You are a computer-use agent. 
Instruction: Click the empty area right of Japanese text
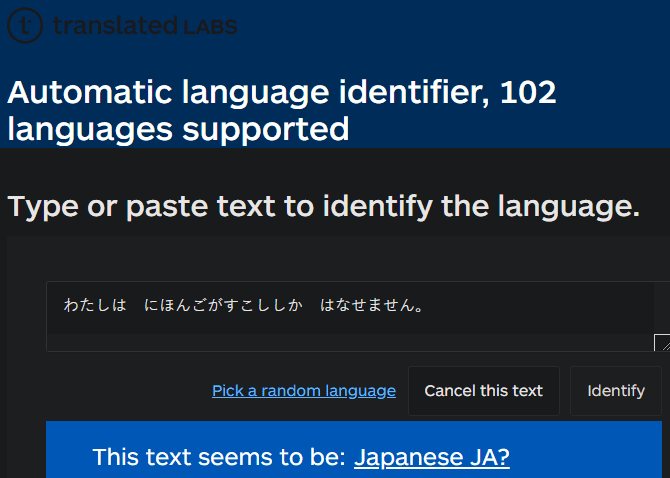[540, 305]
